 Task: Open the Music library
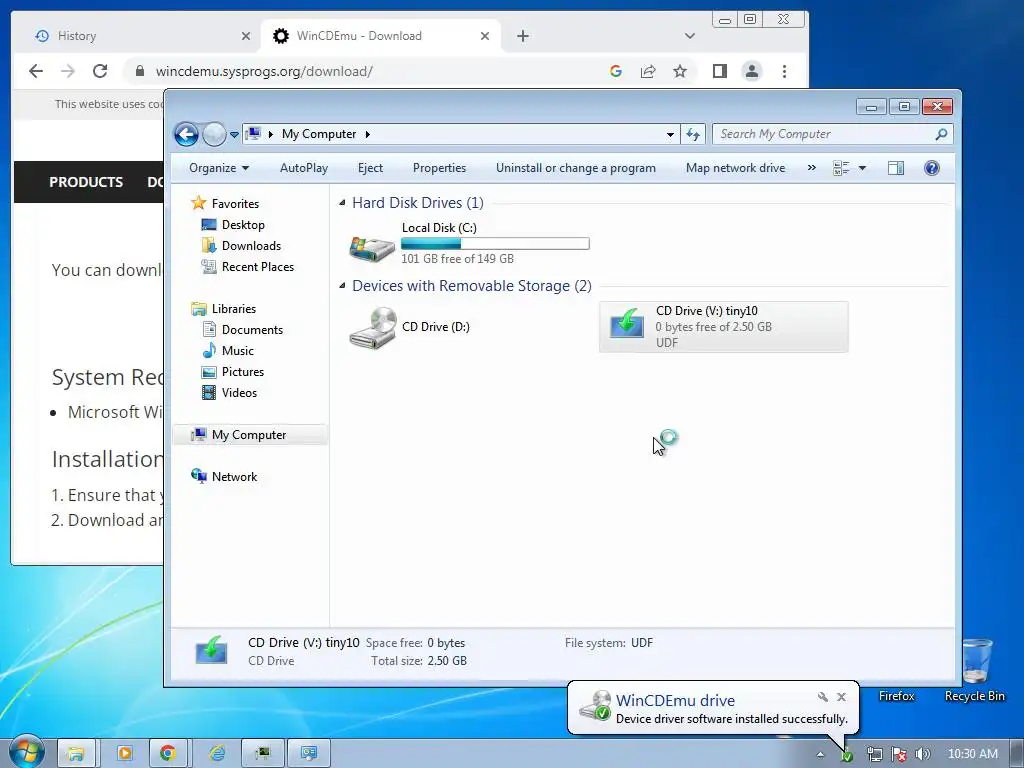238,351
